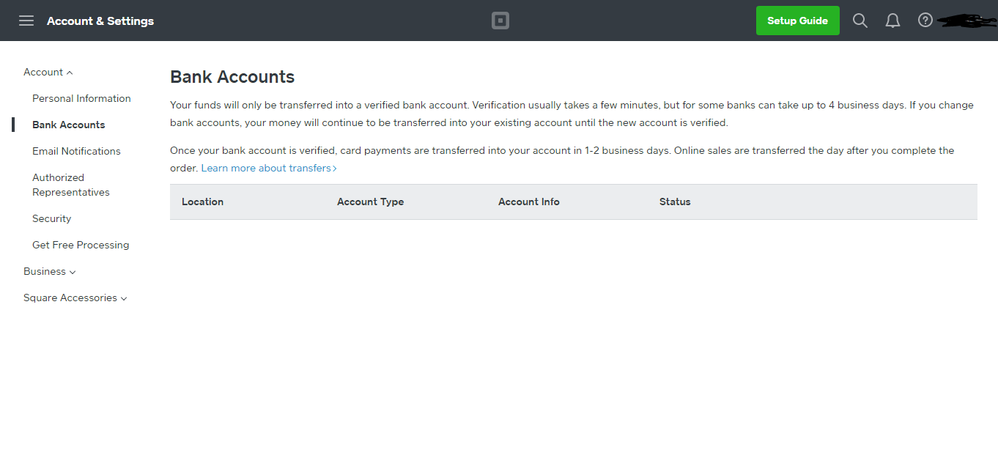Collapse the Account section

[x=48, y=72]
